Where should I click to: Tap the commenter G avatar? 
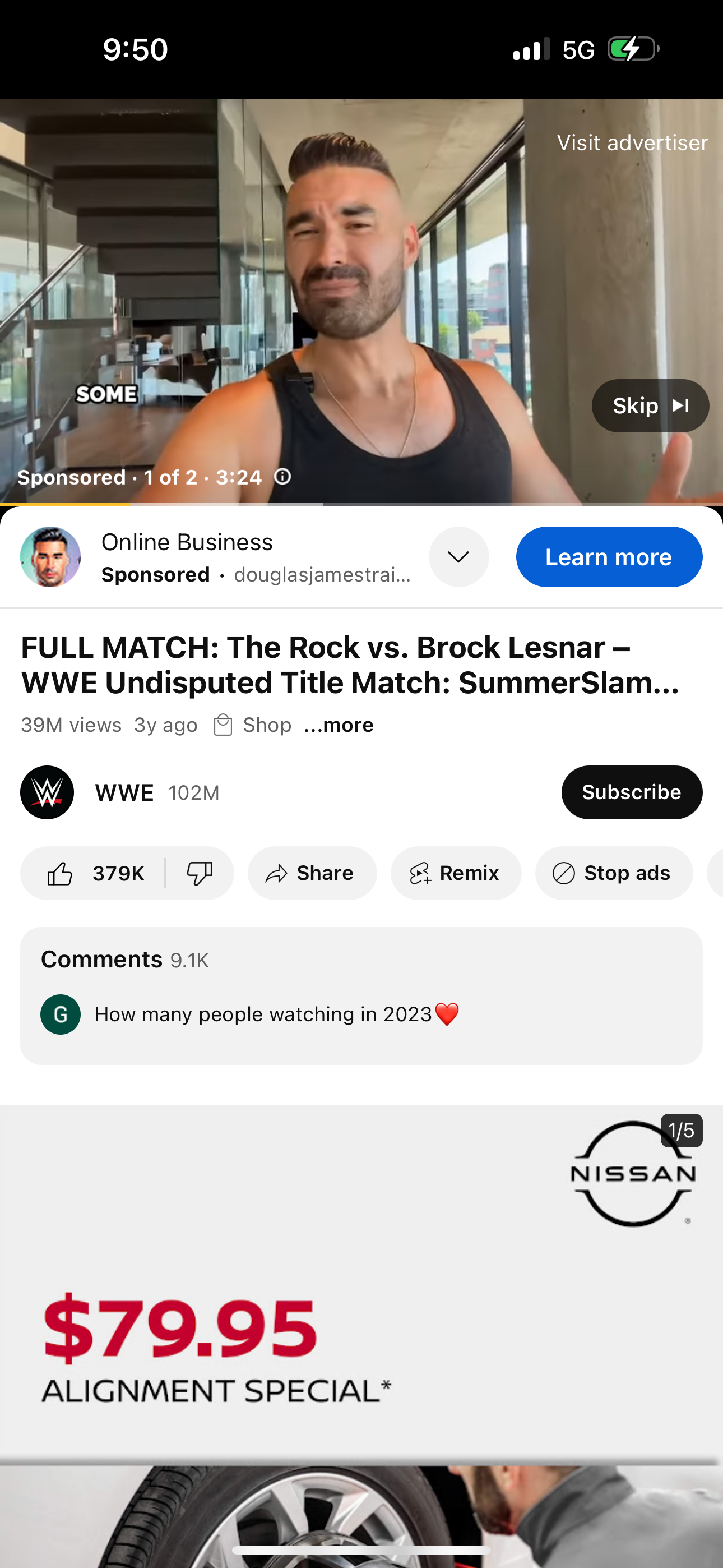pyautogui.click(x=61, y=1014)
